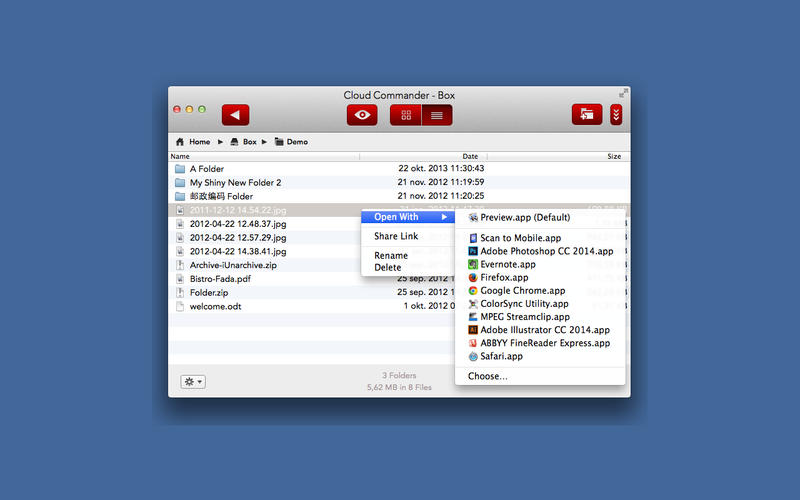
Task: Select Safari.app in the Open With list
Action: (501, 355)
